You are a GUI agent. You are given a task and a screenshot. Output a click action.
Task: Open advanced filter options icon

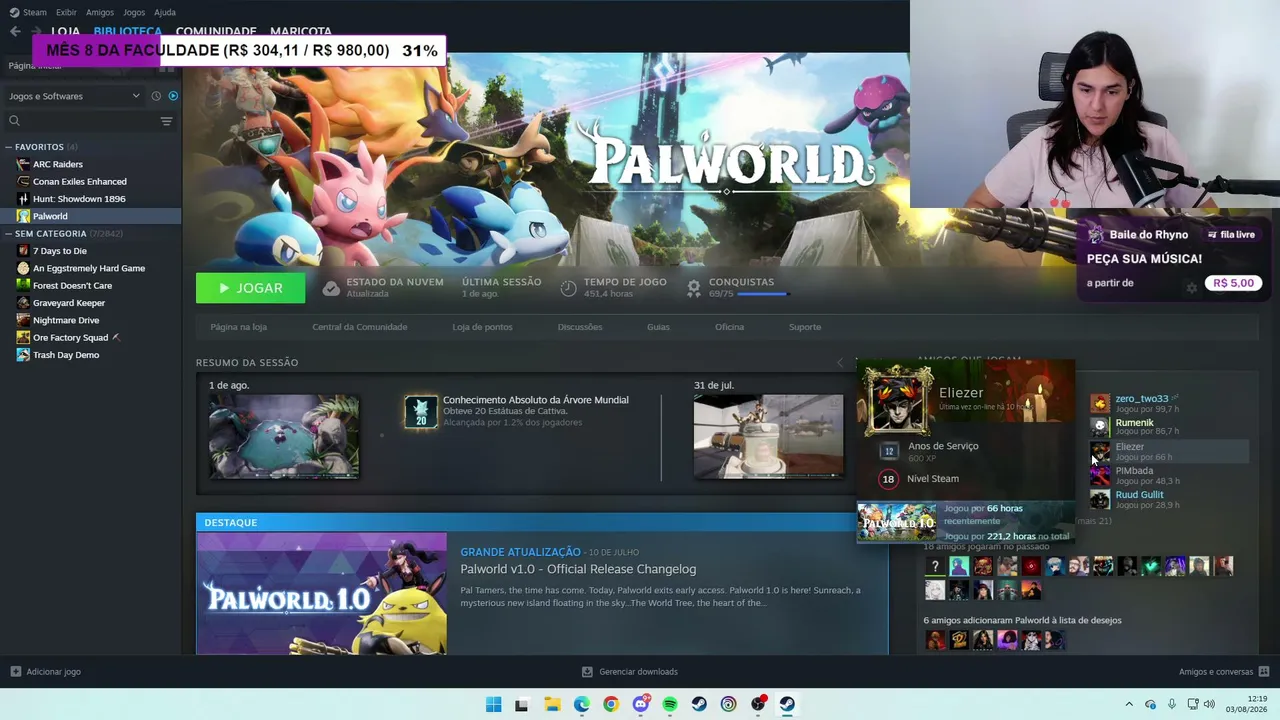(x=167, y=121)
